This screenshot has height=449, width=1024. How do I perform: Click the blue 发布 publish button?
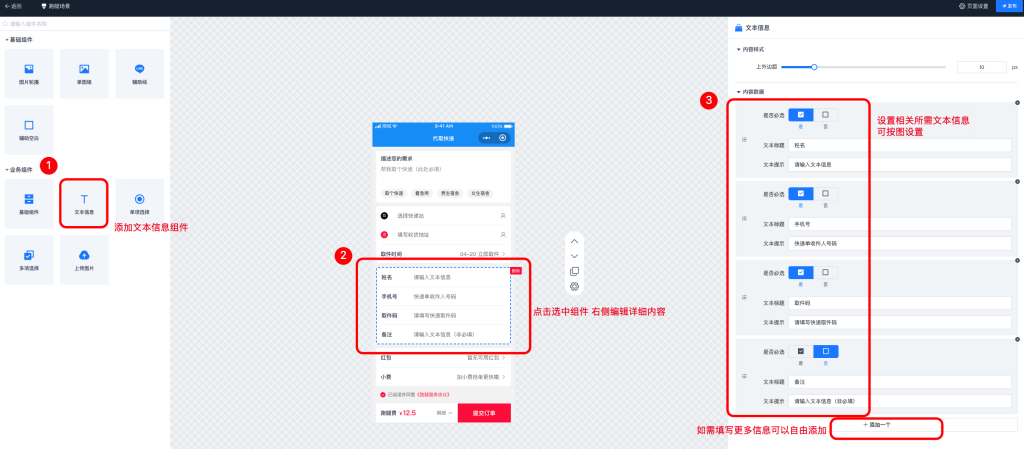[x=1008, y=6]
